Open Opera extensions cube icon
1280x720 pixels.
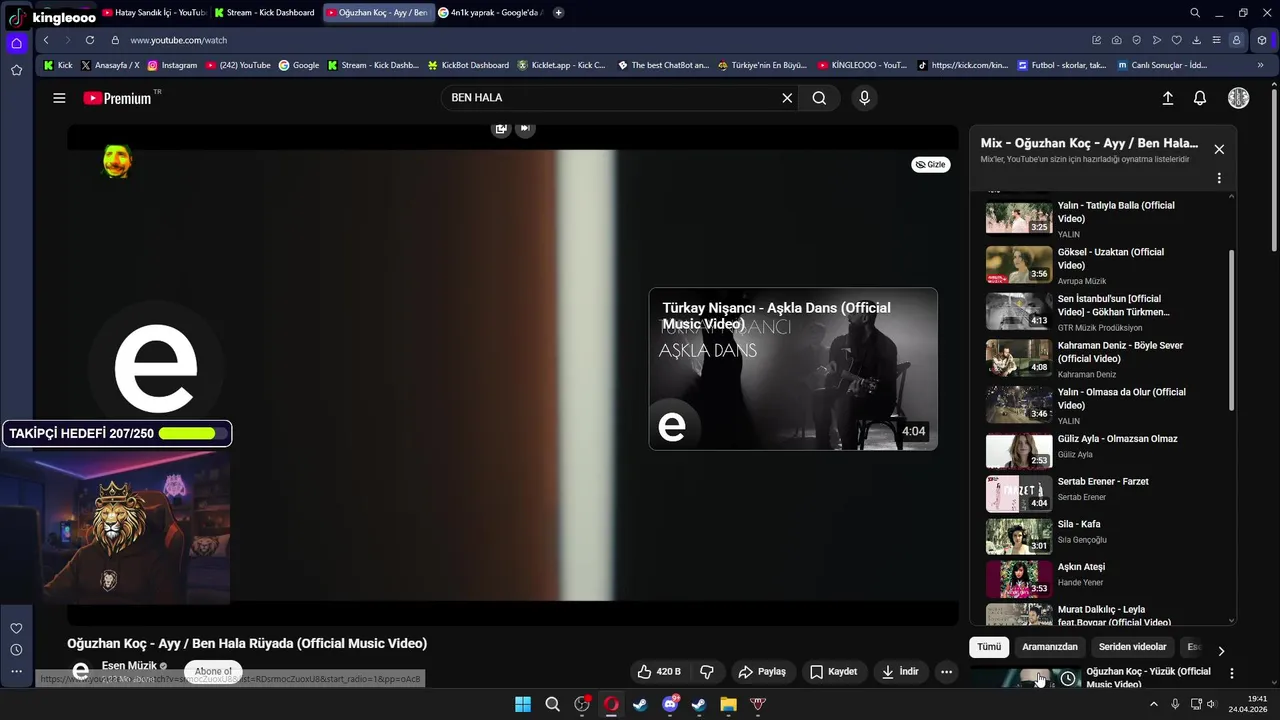click(1262, 40)
